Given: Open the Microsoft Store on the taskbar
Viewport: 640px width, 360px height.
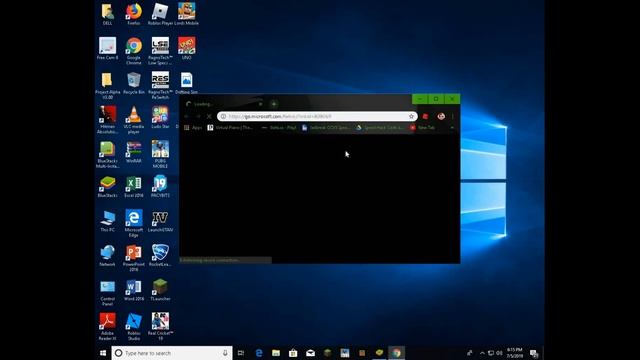Looking at the screenshot, I should point(293,353).
